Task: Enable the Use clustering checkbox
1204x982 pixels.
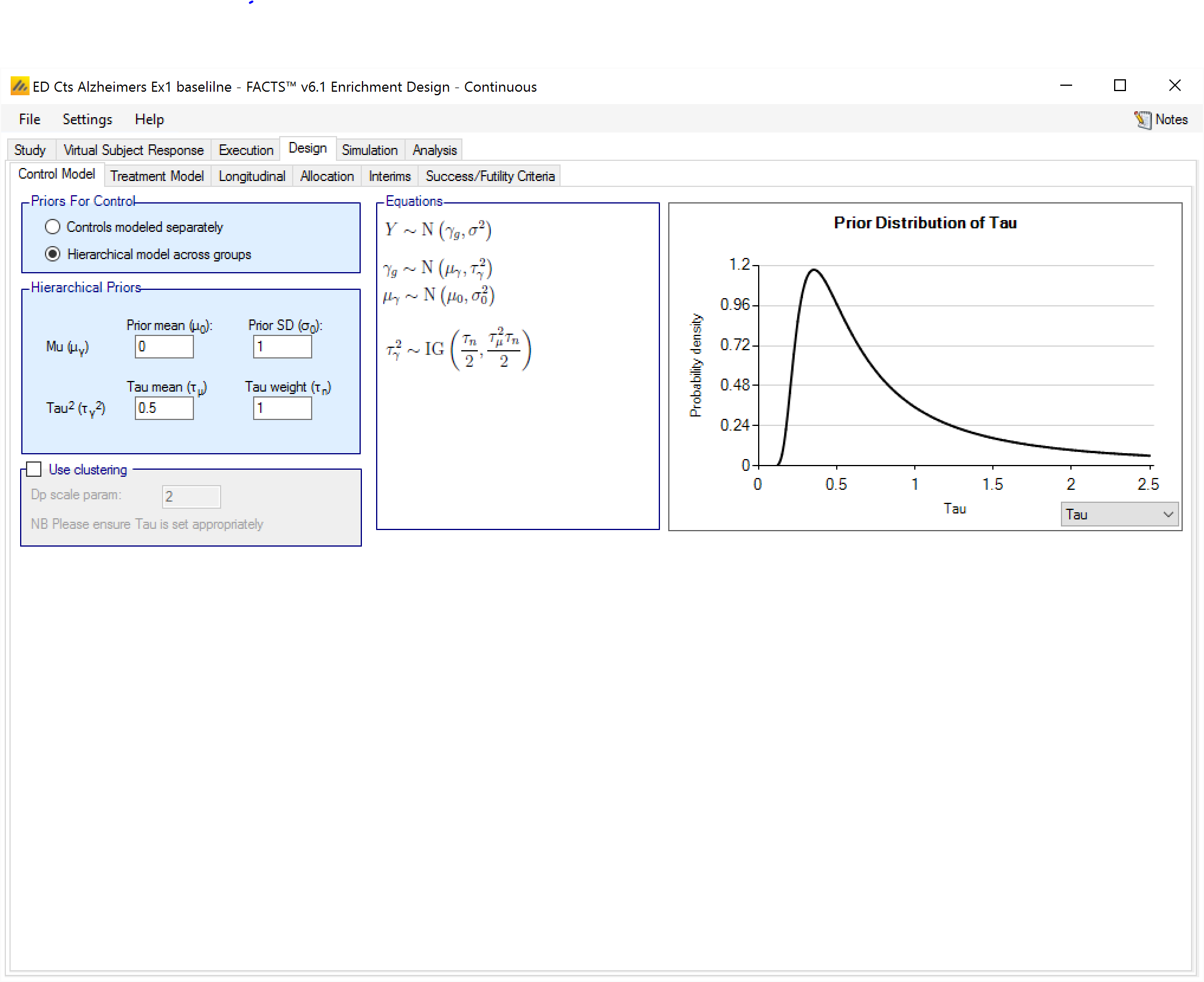Action: [34, 470]
